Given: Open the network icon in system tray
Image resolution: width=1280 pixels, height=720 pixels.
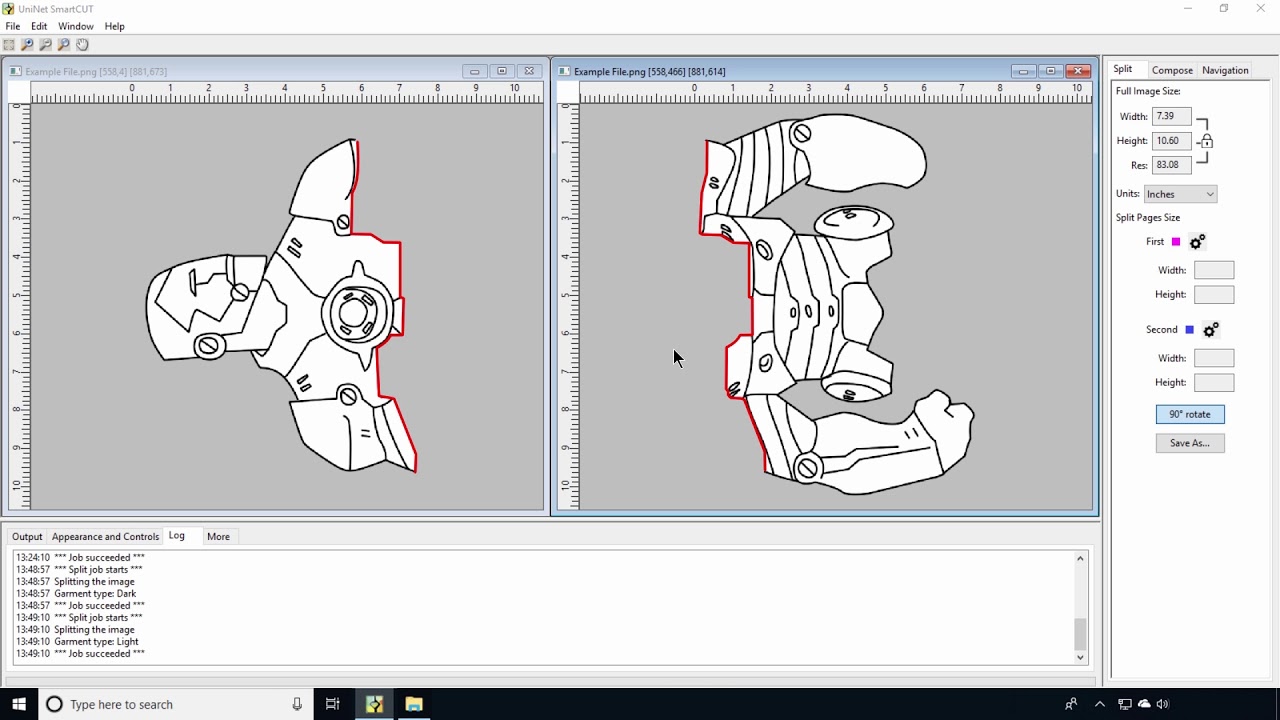Looking at the screenshot, I should [x=1125, y=704].
